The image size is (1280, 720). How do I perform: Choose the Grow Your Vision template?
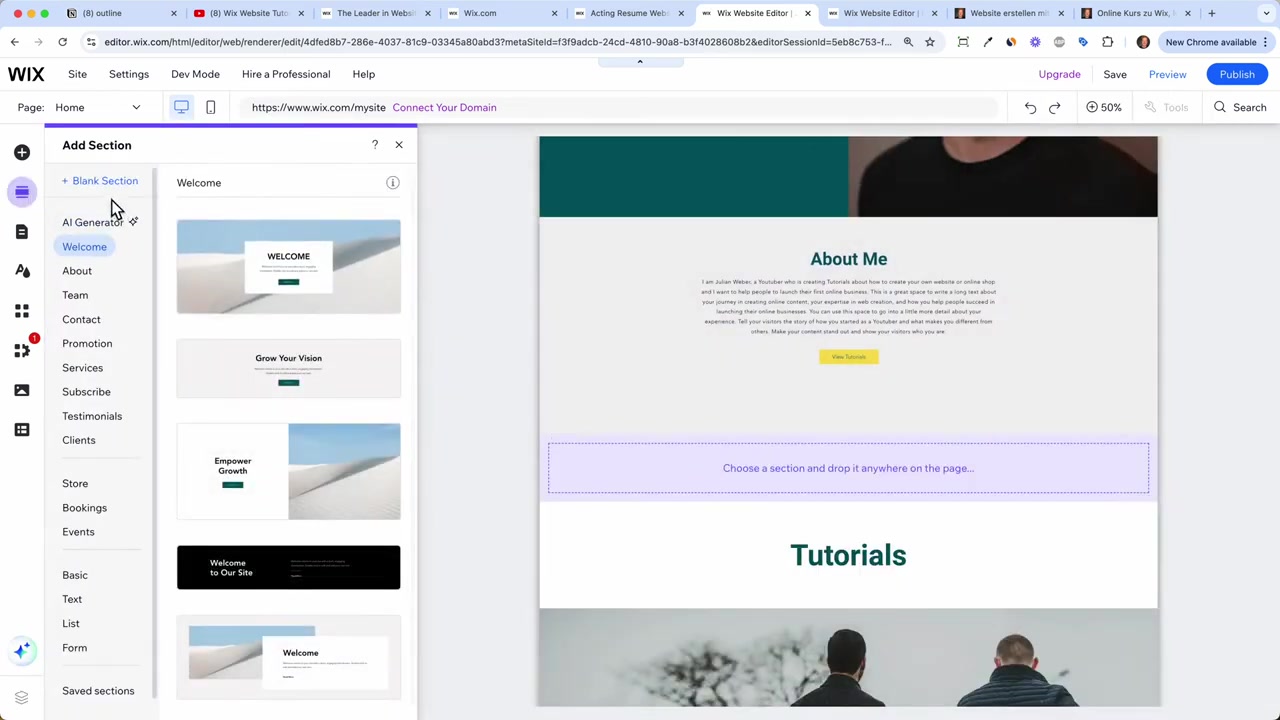click(x=288, y=368)
